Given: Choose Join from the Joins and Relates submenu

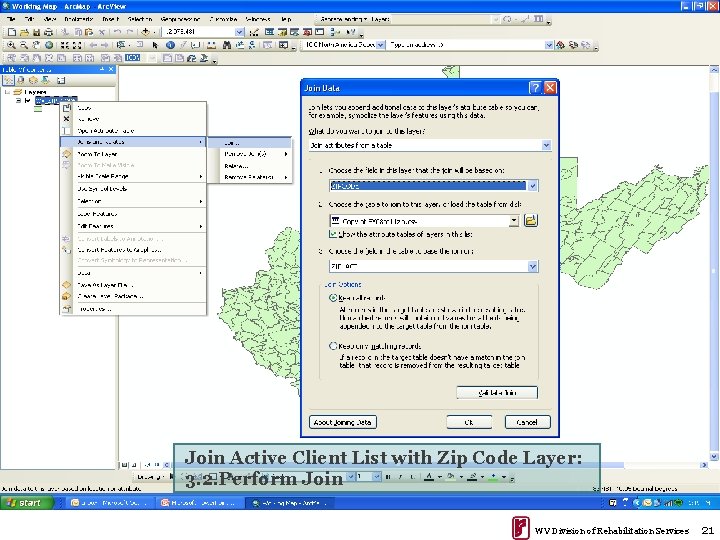Looking at the screenshot, I should pyautogui.click(x=249, y=143).
